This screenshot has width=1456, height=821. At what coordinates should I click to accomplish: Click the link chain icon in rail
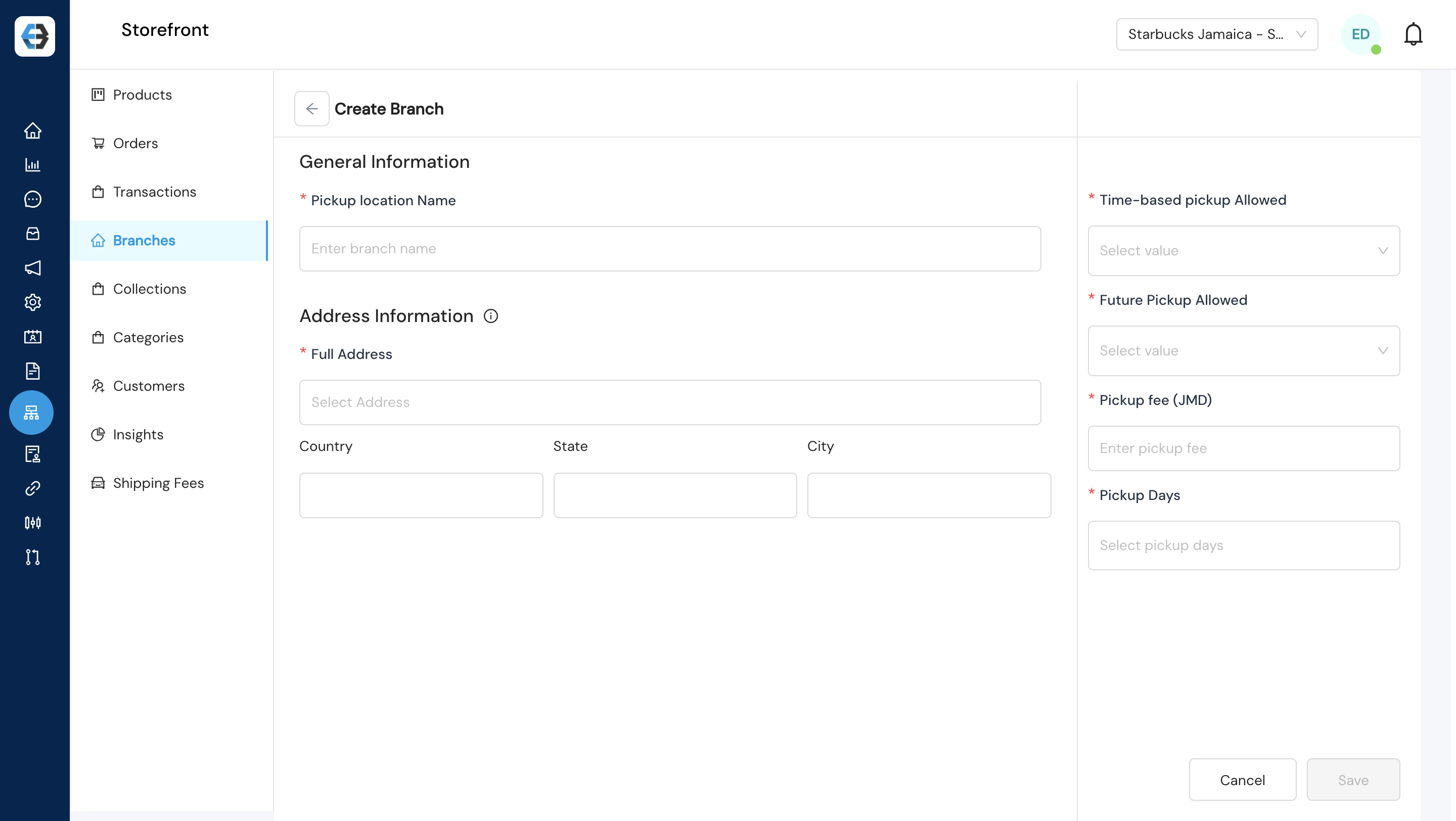(x=33, y=488)
